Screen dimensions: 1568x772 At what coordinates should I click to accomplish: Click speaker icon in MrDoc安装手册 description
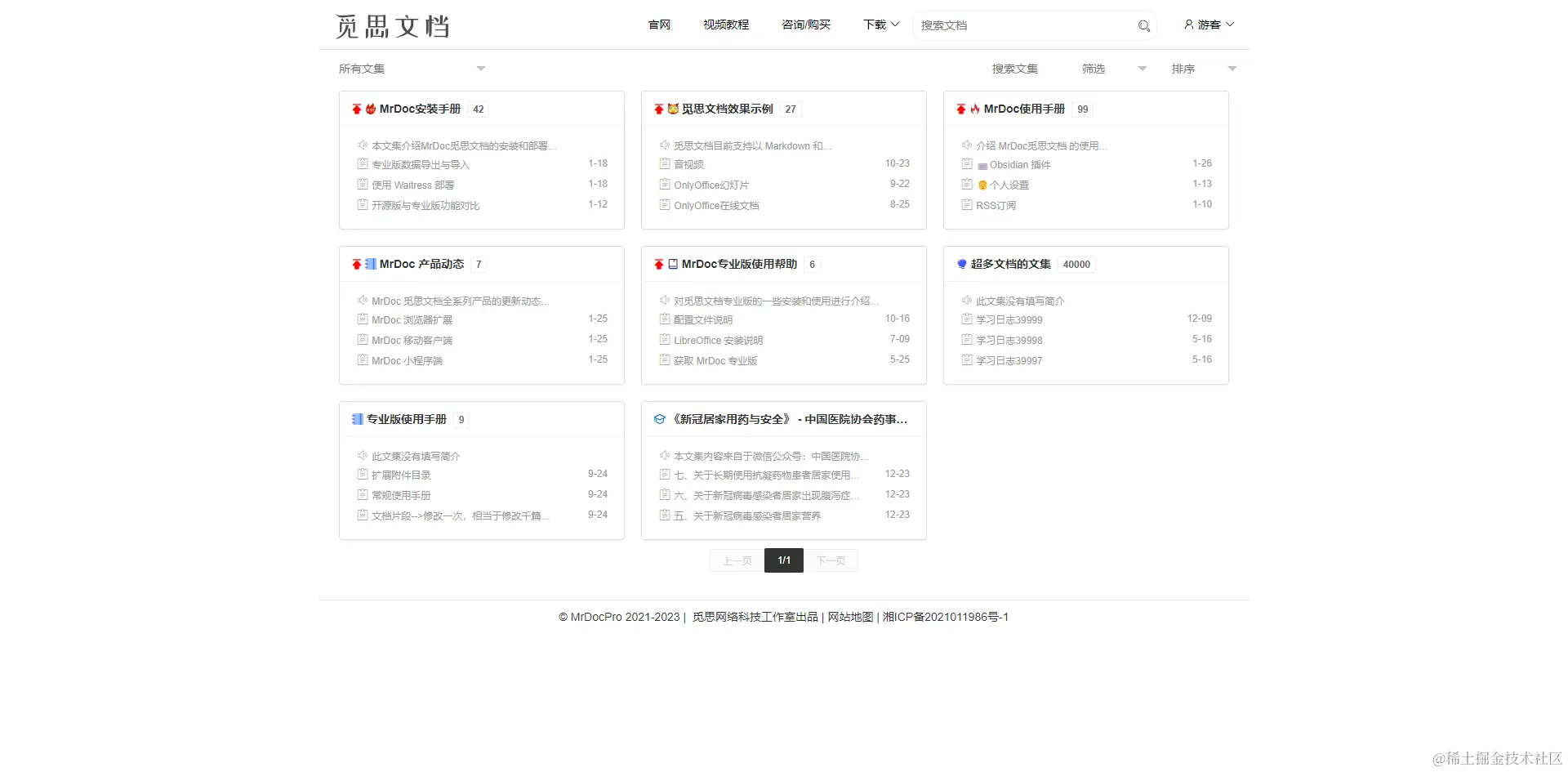point(363,145)
